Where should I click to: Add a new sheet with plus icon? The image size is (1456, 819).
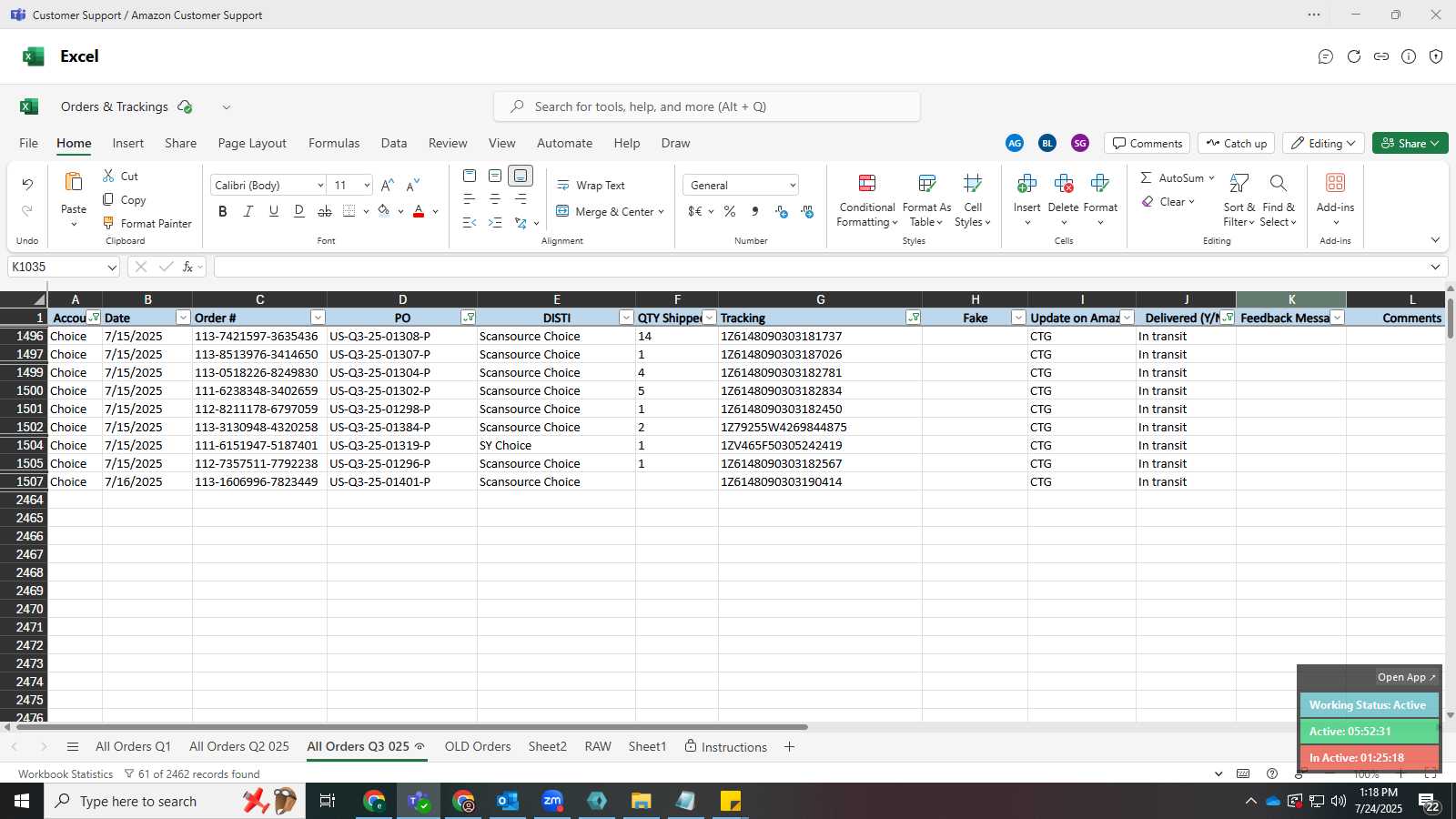pyautogui.click(x=789, y=746)
